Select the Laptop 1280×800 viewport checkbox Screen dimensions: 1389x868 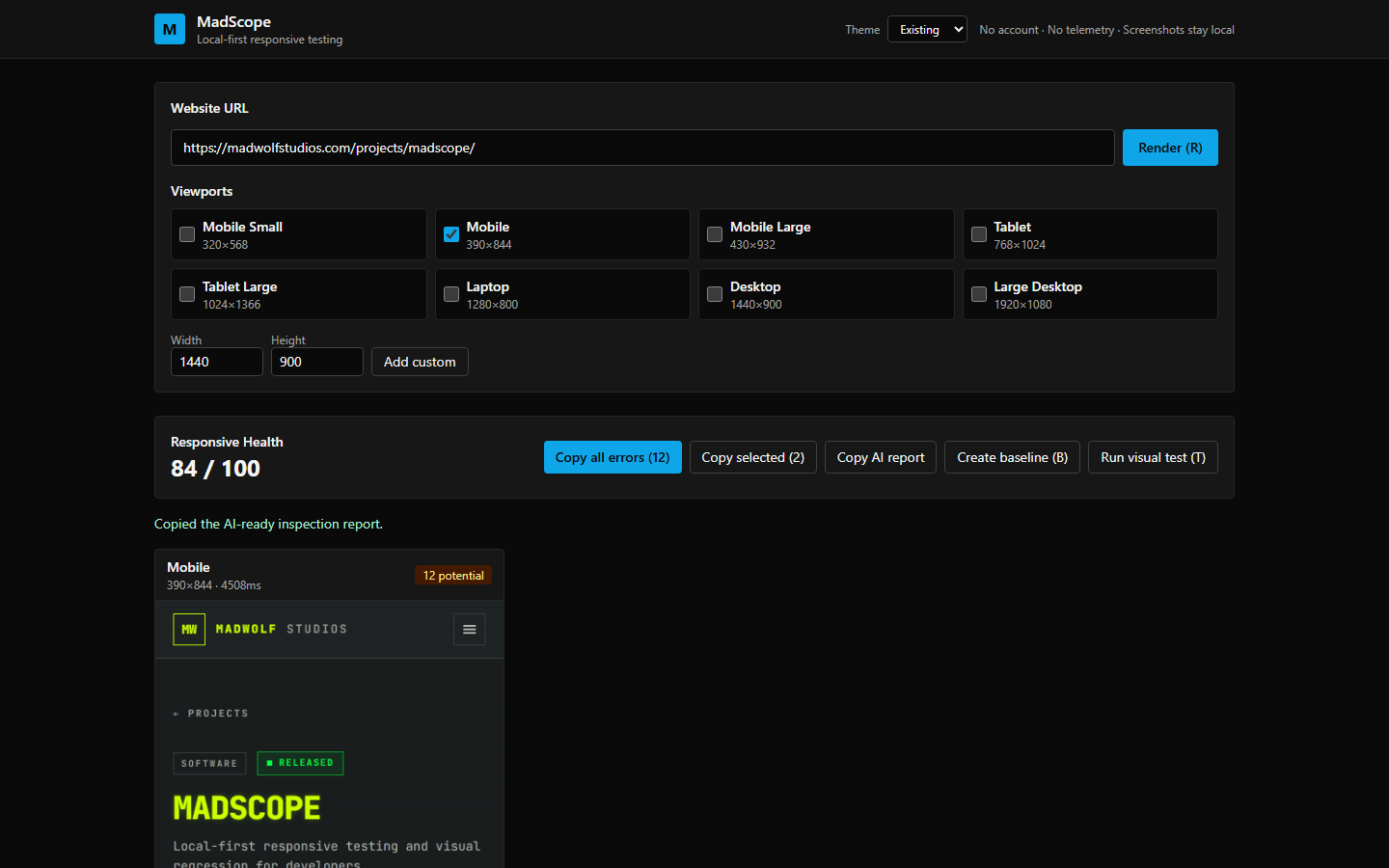[x=451, y=294]
